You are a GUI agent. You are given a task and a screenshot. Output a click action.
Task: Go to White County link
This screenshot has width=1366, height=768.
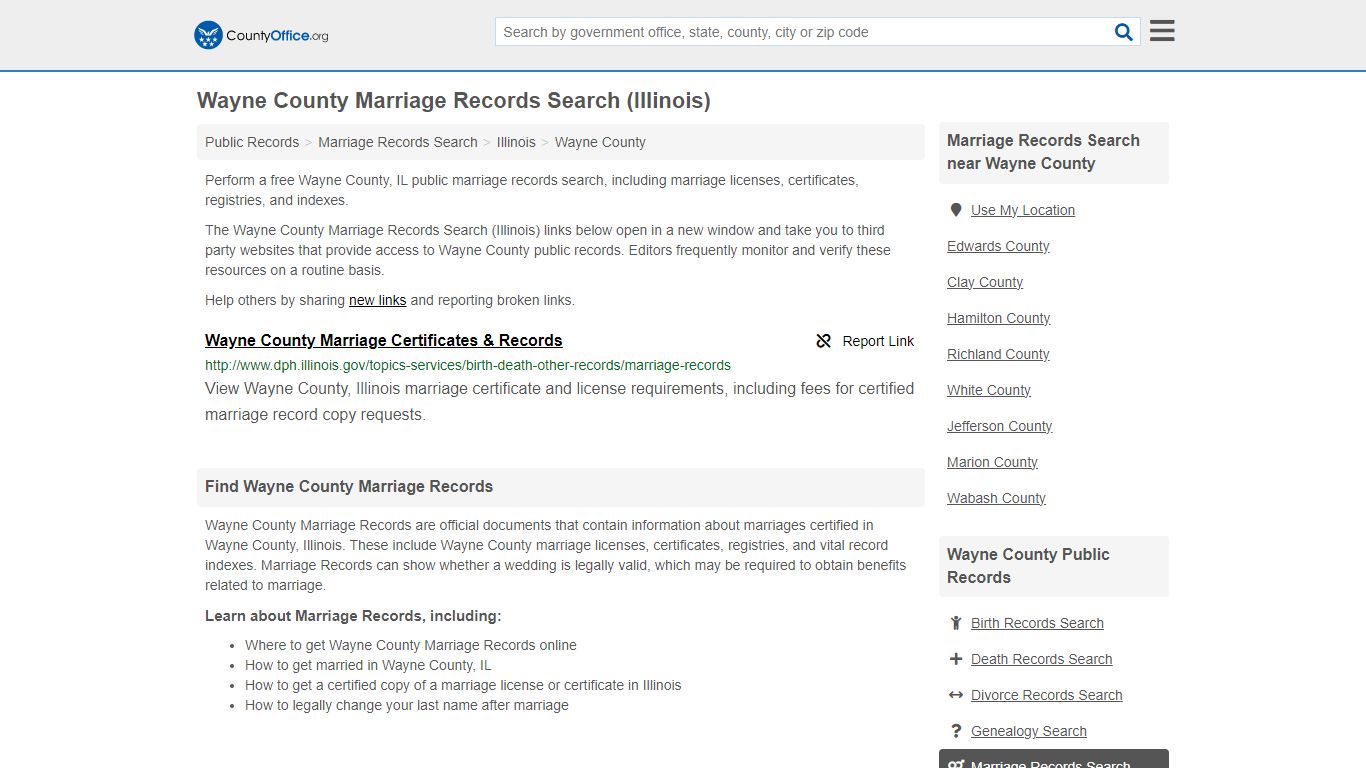coord(989,390)
